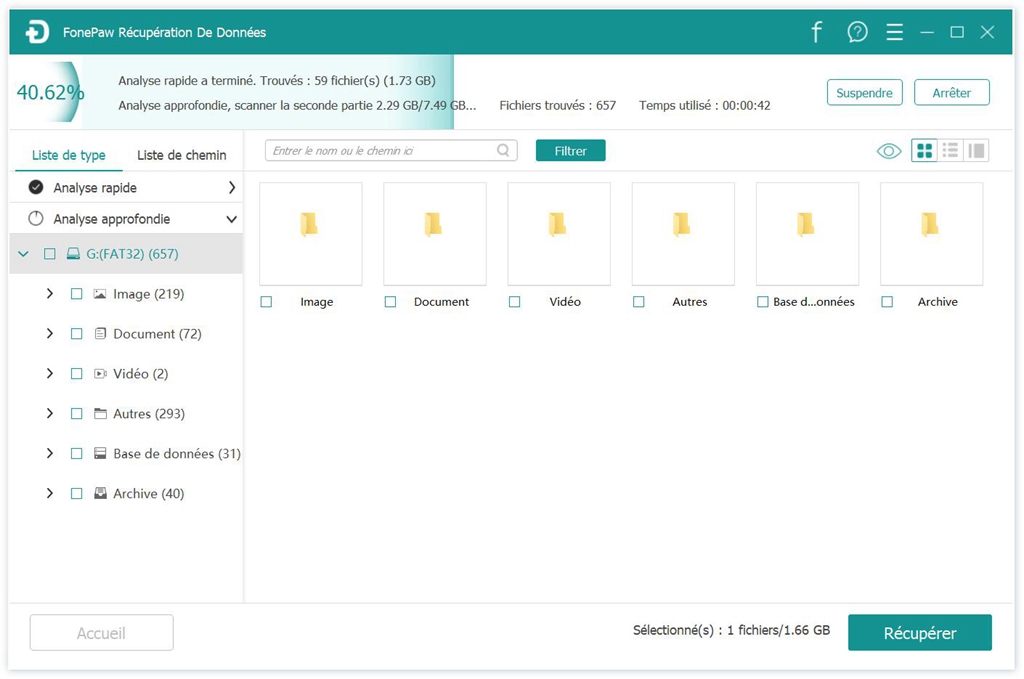Viewport: 1024px width, 679px height.
Task: Expand the Archive (40) tree node
Action: tap(50, 493)
